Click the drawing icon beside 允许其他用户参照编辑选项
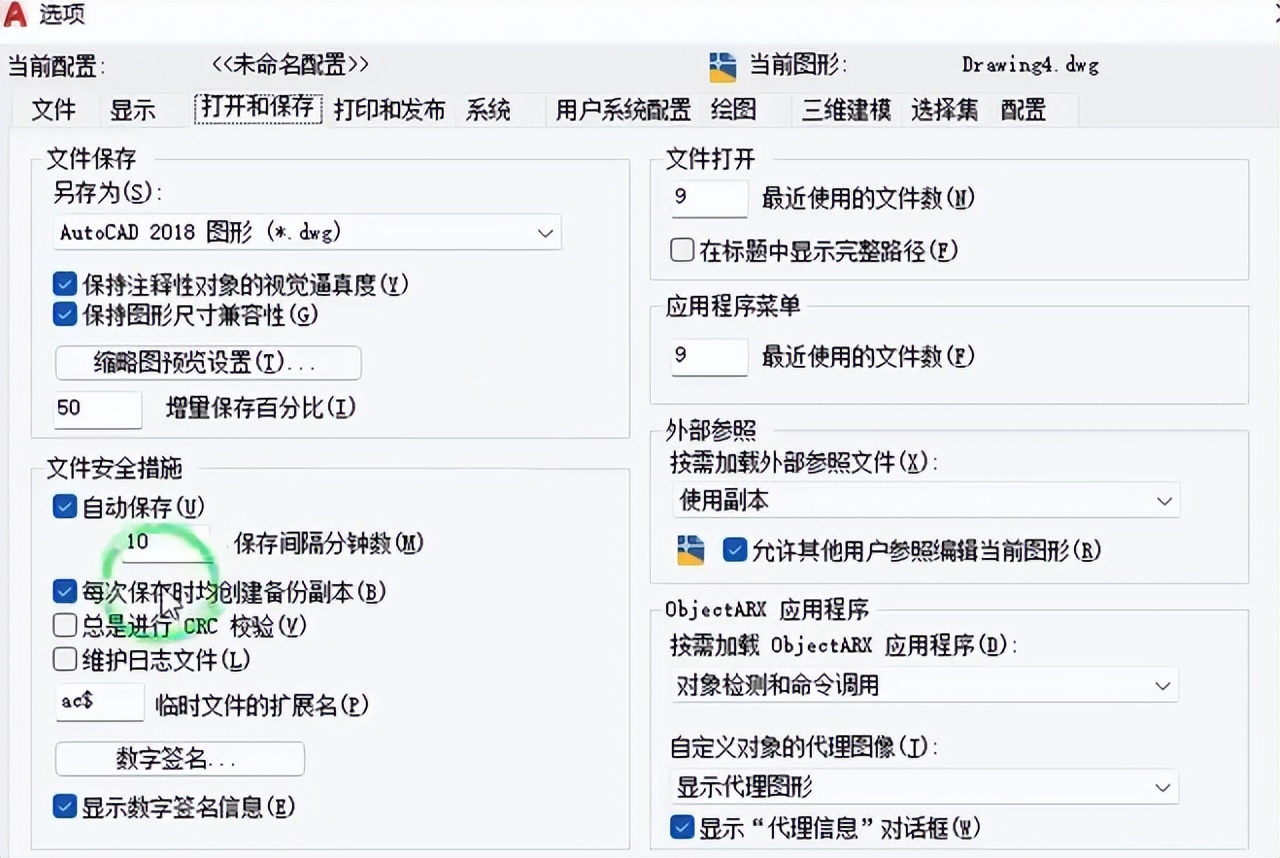This screenshot has width=1280, height=858. (x=690, y=549)
